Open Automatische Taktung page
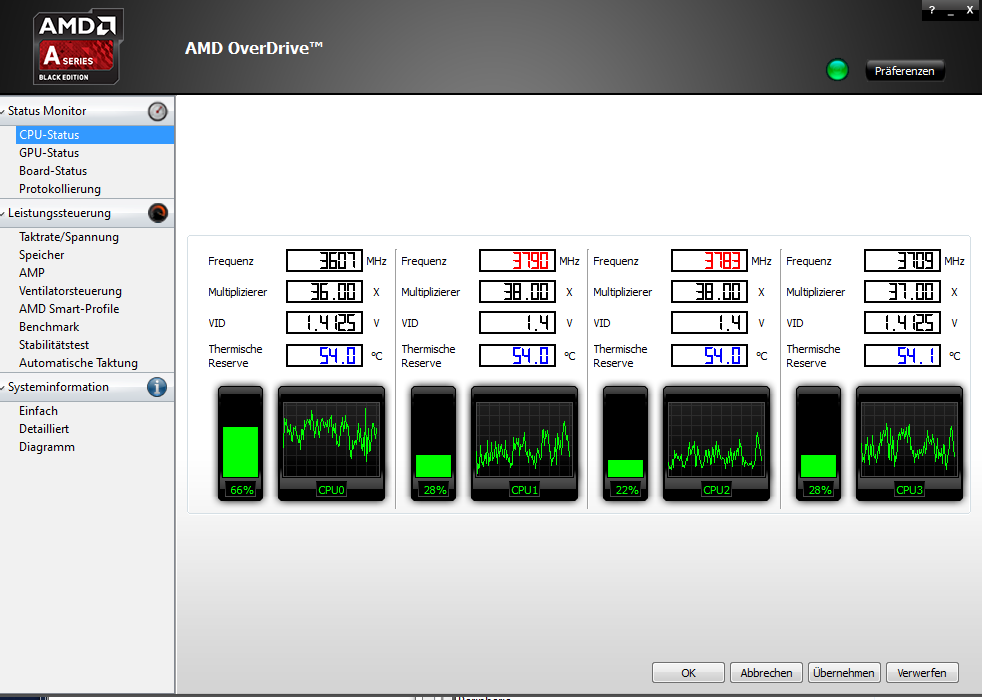 pyautogui.click(x=78, y=363)
